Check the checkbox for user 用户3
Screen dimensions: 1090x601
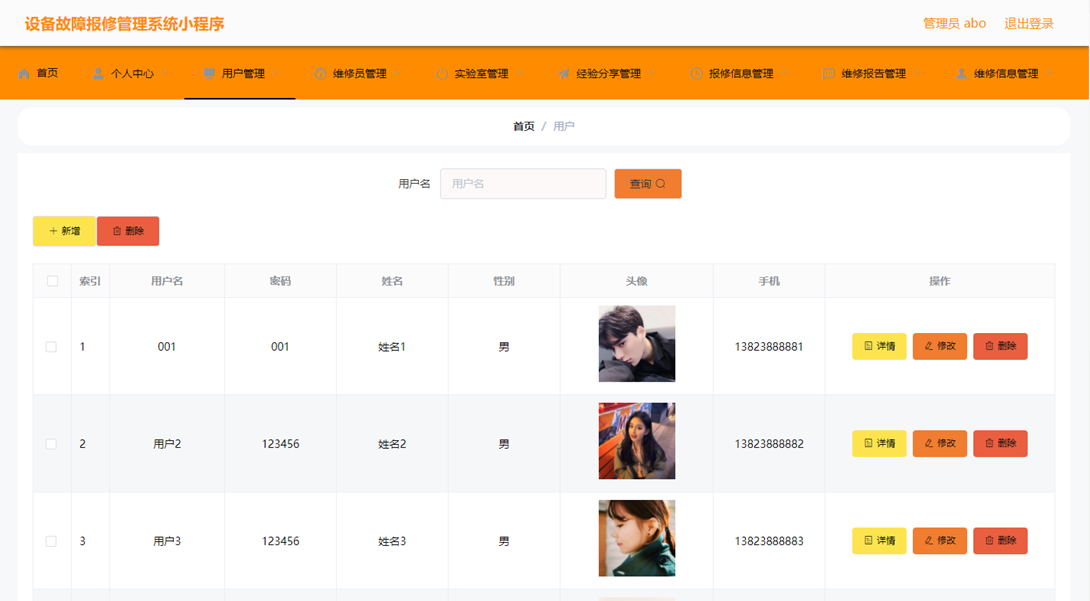(51, 541)
